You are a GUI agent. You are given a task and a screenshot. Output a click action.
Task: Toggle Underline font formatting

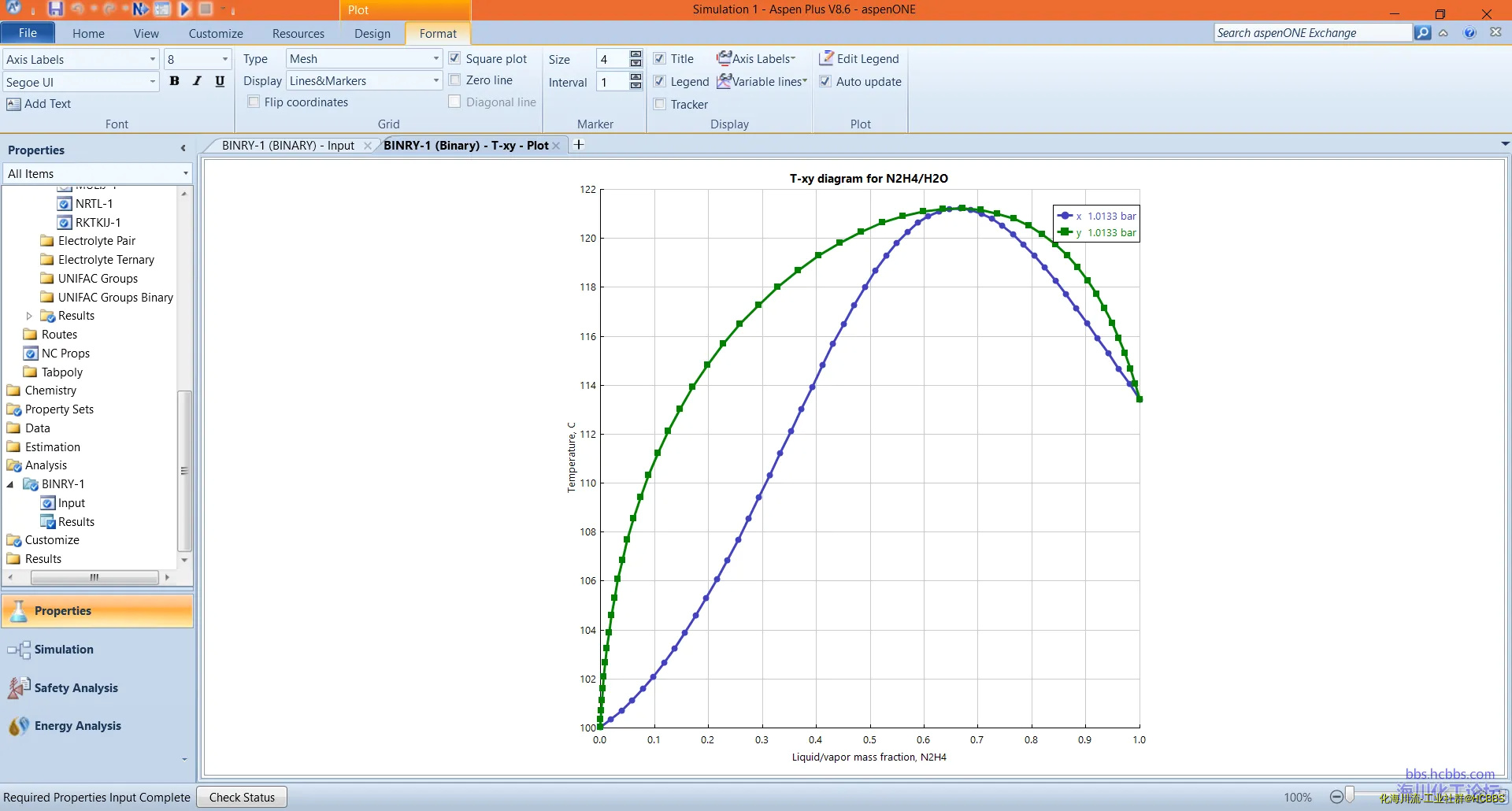click(220, 81)
